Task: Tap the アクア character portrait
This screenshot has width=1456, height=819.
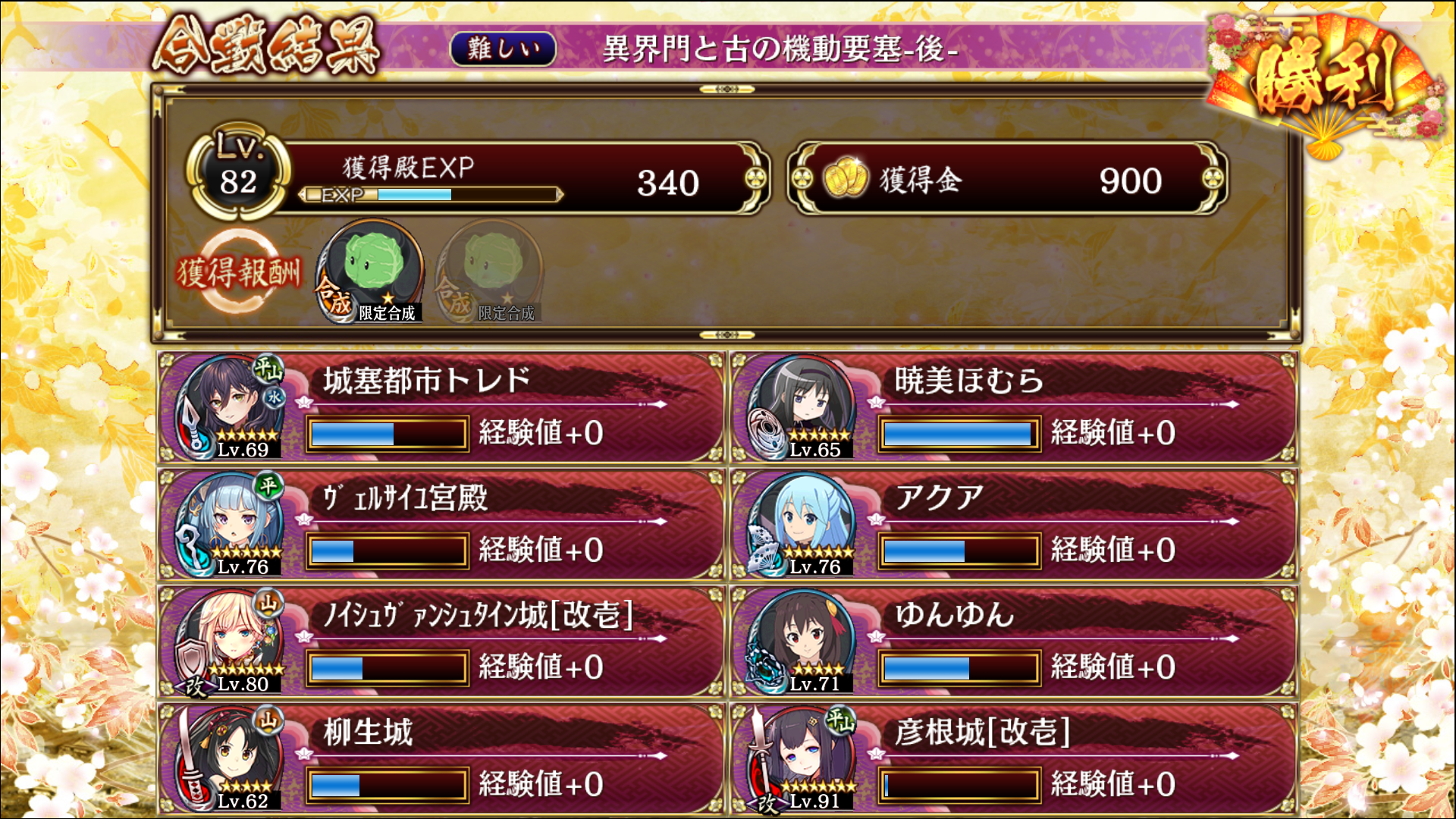Action: 802,524
